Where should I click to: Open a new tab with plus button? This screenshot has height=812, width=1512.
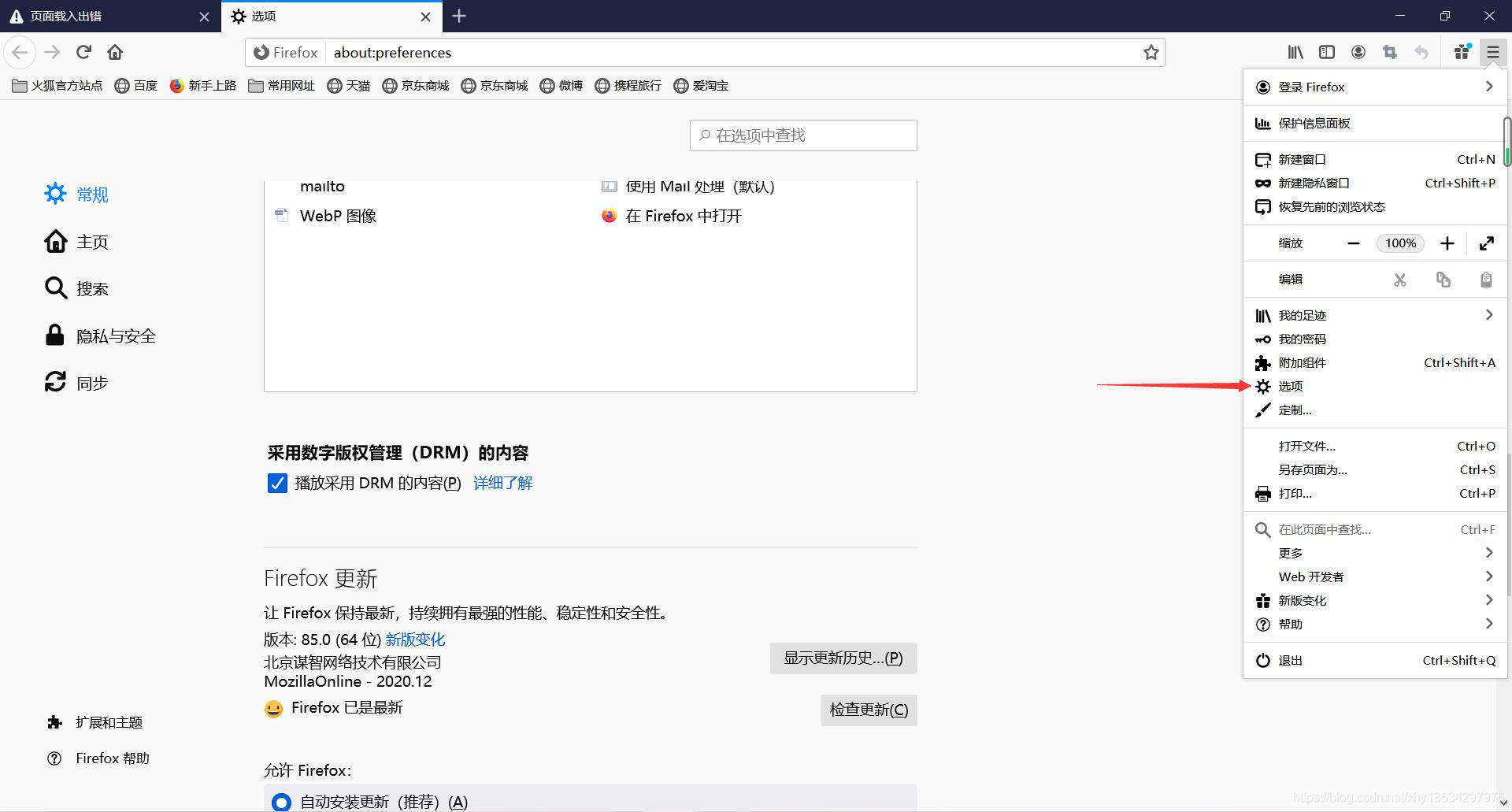pyautogui.click(x=459, y=16)
